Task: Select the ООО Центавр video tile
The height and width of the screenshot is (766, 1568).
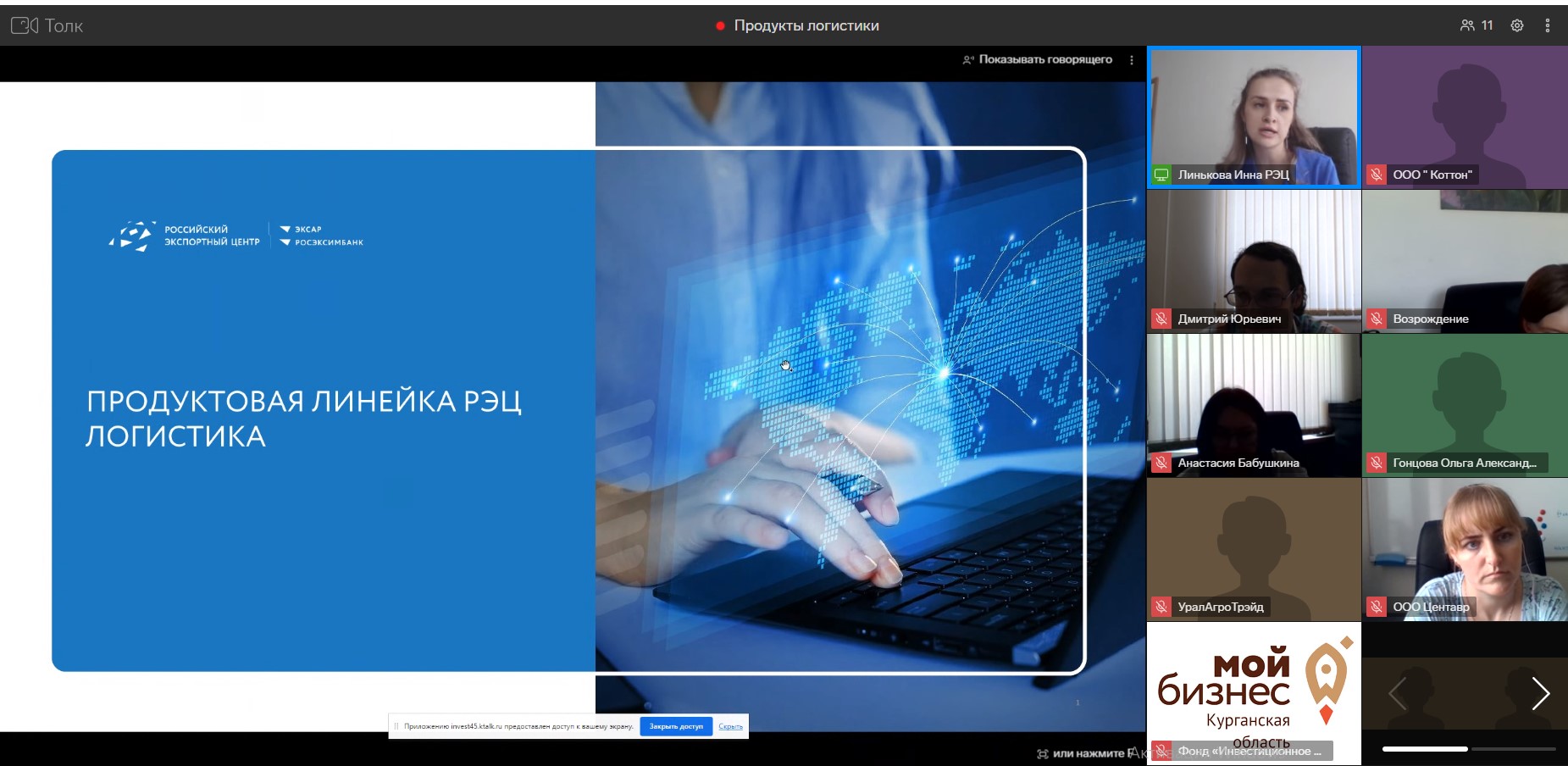Action: 1465,549
